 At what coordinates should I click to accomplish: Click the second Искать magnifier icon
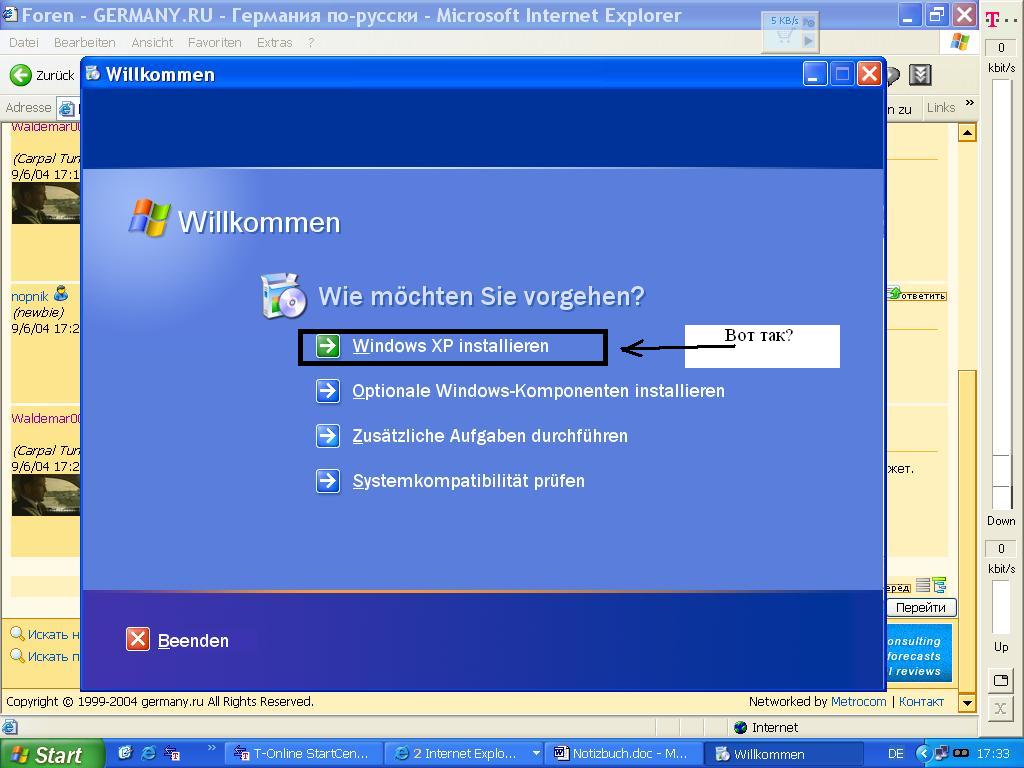tap(18, 655)
